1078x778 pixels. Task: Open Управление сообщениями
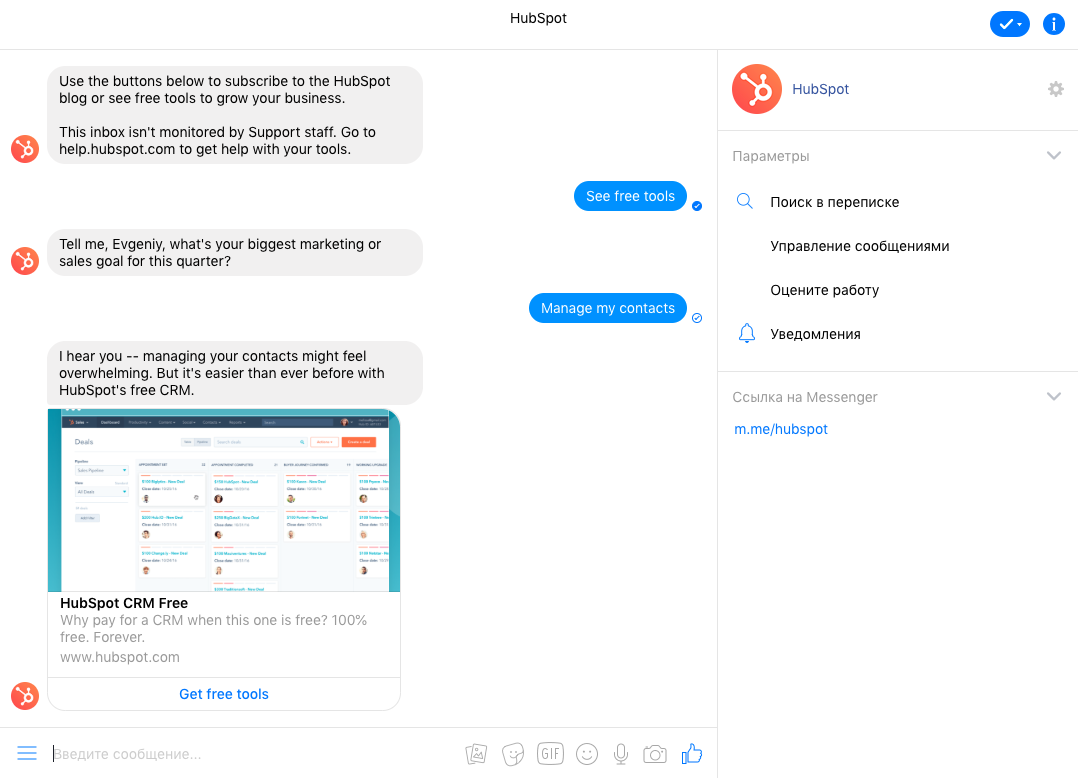[859, 246]
